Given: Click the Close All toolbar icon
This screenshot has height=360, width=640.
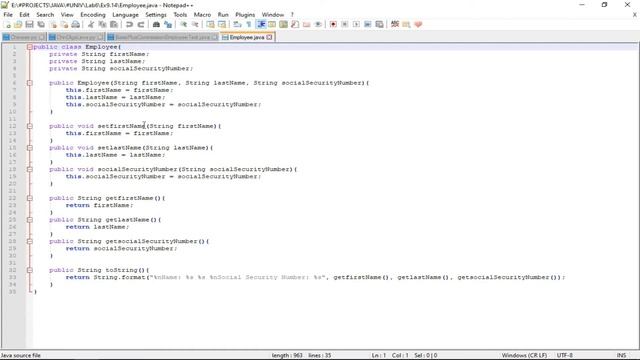Looking at the screenshot, I should point(64,24).
